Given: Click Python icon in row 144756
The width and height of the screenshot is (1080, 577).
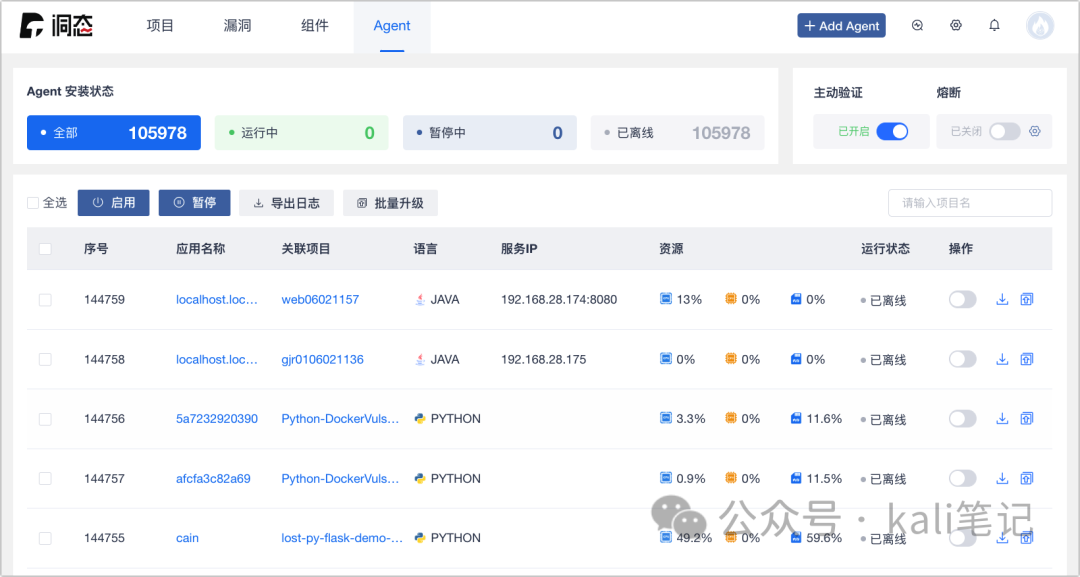Looking at the screenshot, I should click(419, 419).
